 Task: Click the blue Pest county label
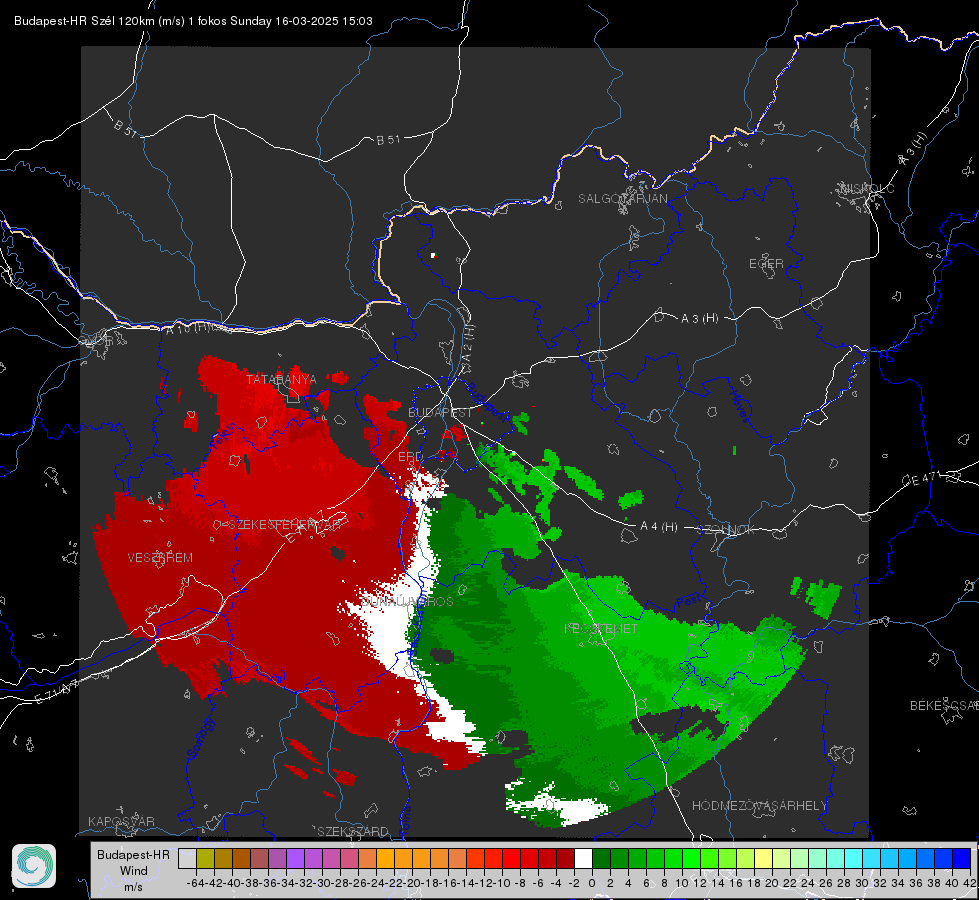(x=688, y=603)
